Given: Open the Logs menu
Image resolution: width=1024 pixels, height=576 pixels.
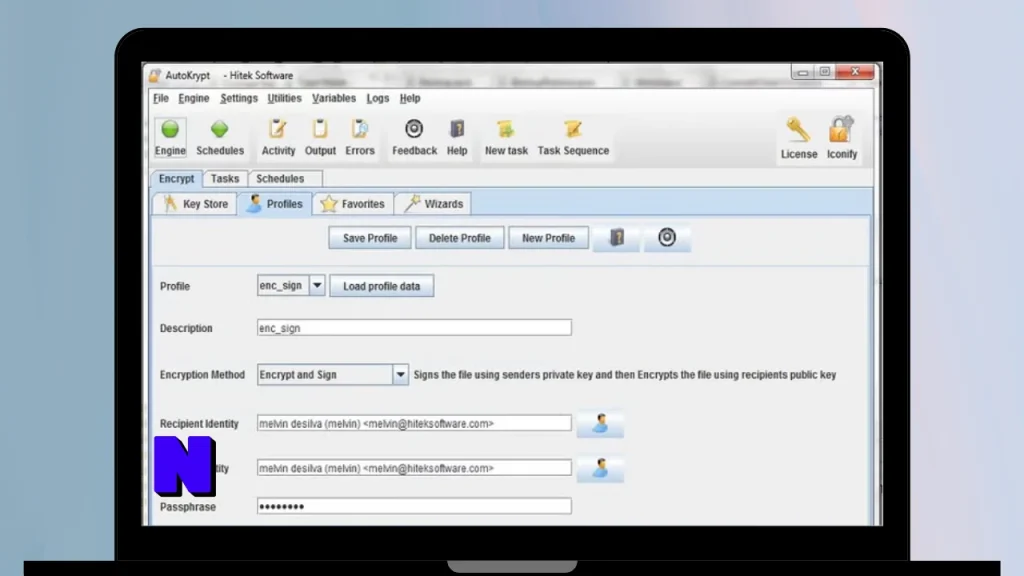Looking at the screenshot, I should 377,98.
